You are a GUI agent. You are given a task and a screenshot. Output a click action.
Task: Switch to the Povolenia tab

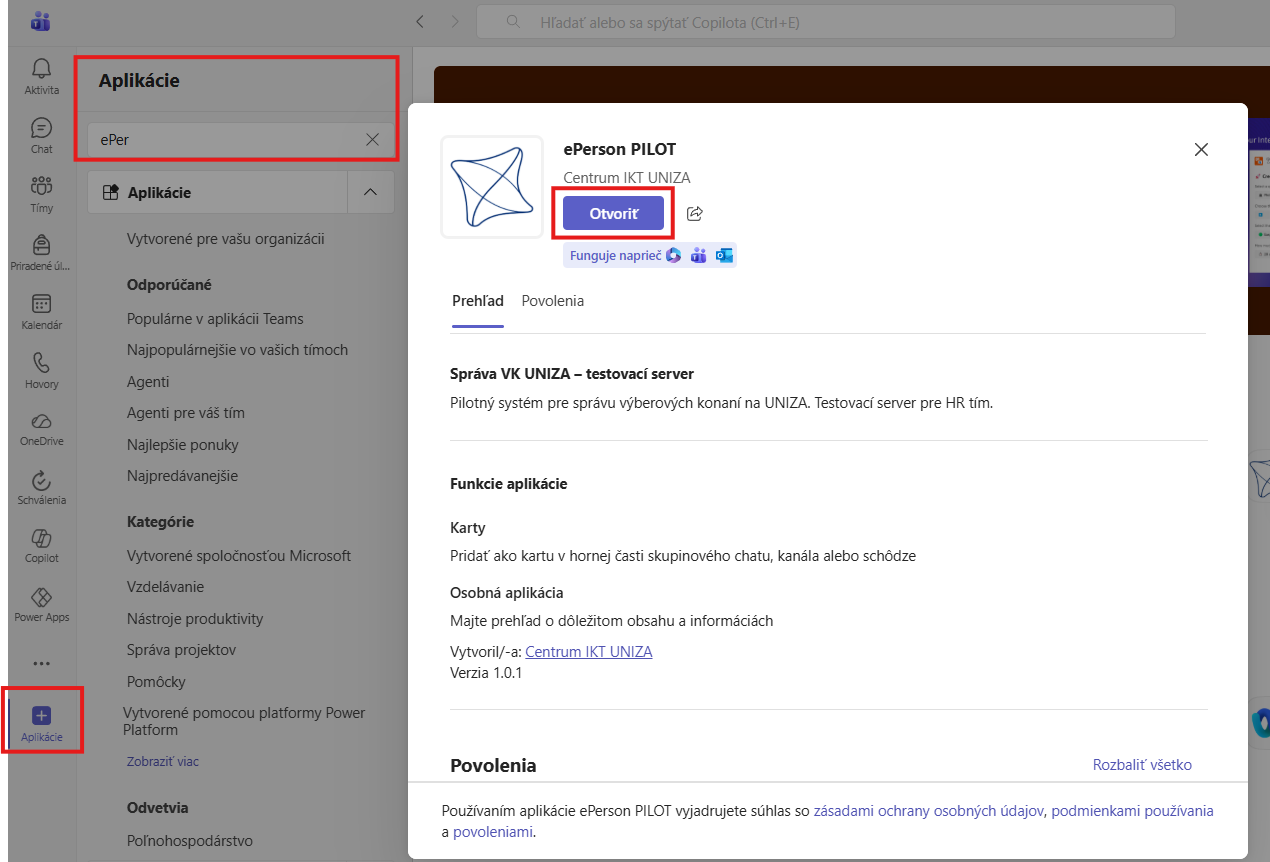pos(553,301)
